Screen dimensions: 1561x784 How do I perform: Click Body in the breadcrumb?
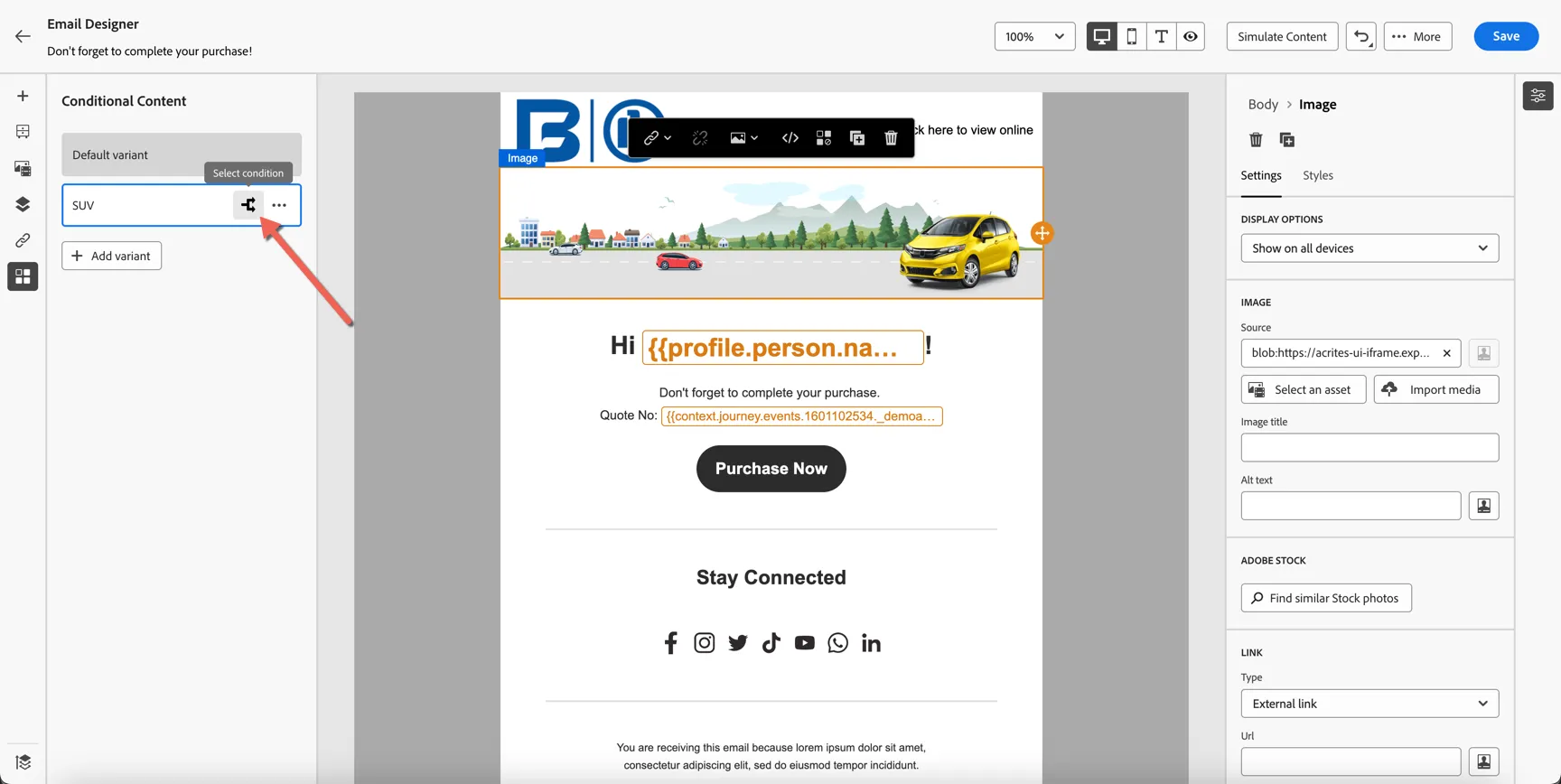pos(1263,105)
